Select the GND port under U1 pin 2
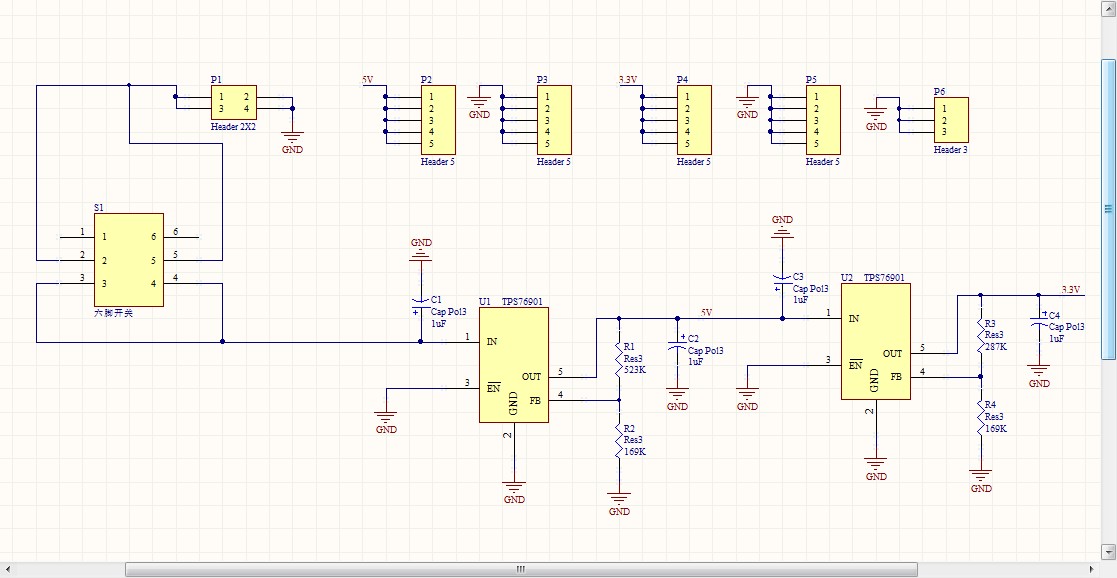This screenshot has height=578, width=1117. (514, 492)
